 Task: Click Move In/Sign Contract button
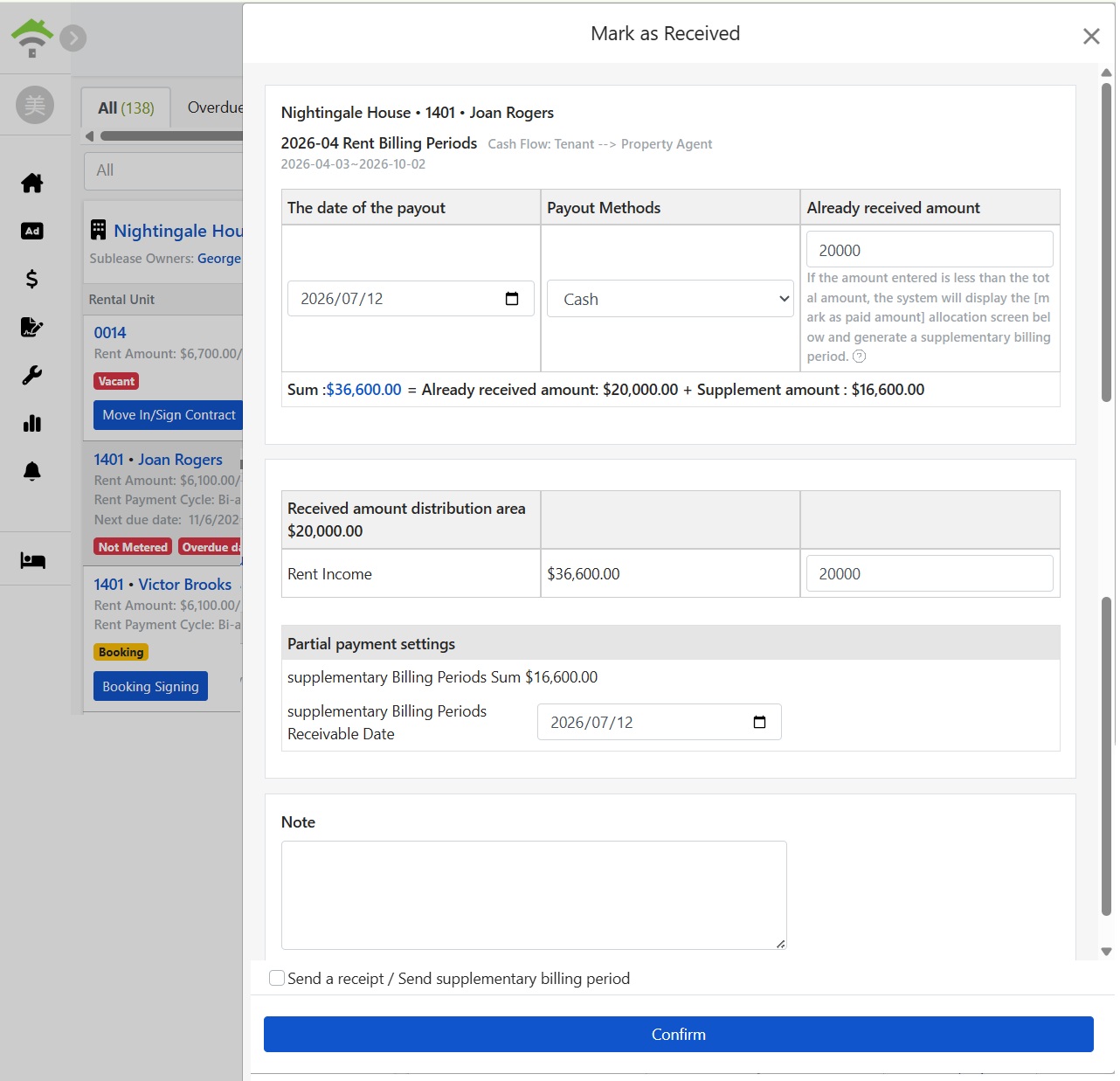(x=169, y=415)
